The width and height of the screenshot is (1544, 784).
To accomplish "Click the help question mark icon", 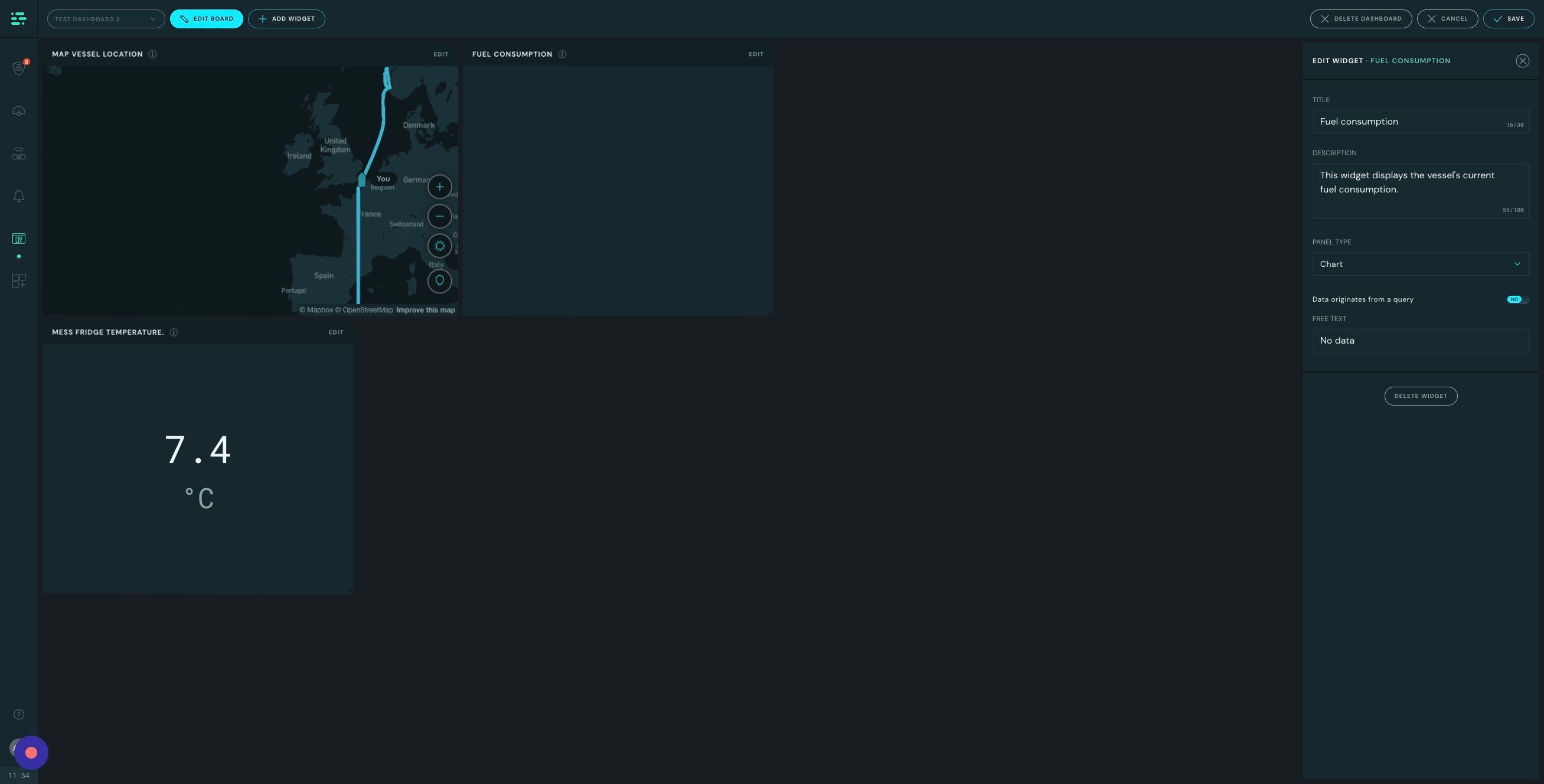I will coord(18,714).
